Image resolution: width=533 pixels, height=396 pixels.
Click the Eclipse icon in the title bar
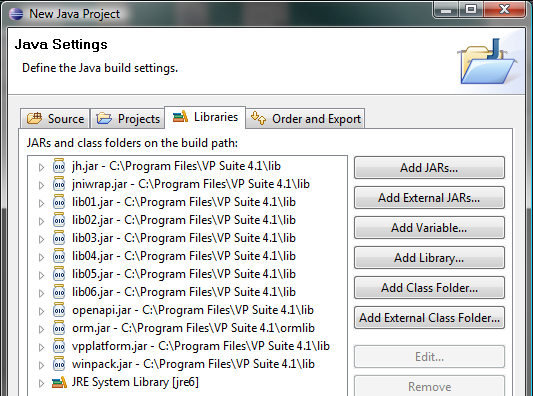tap(16, 14)
